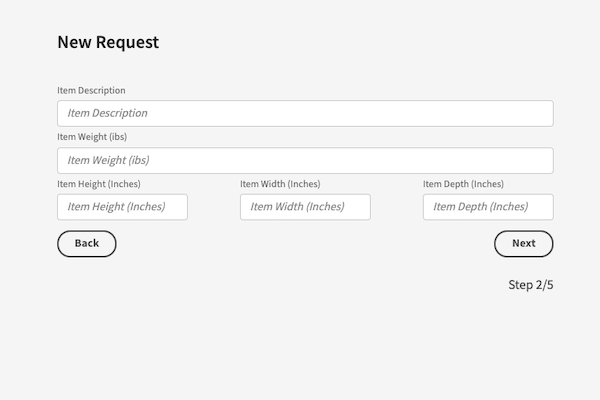Select the Item Height (Inches) field
This screenshot has height=400, width=600.
[122, 207]
